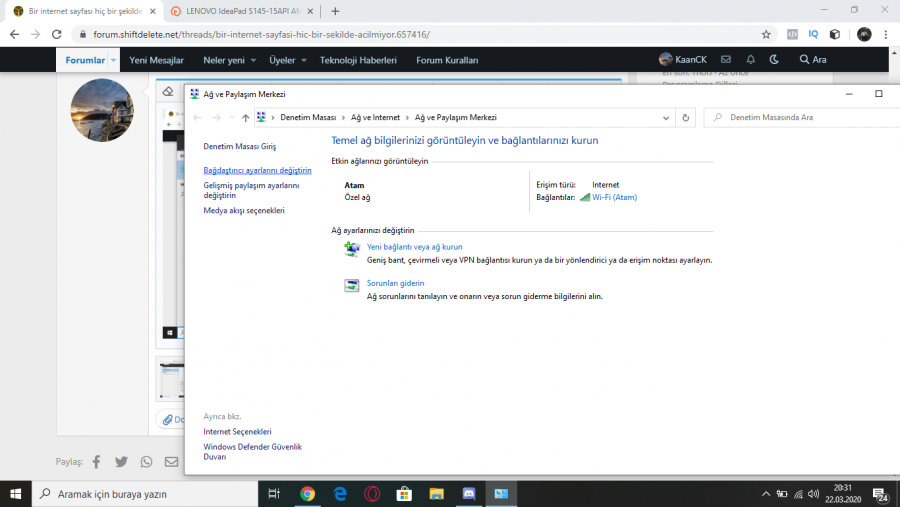
Task: Bookmark this page with the star icon
Action: [766, 34]
